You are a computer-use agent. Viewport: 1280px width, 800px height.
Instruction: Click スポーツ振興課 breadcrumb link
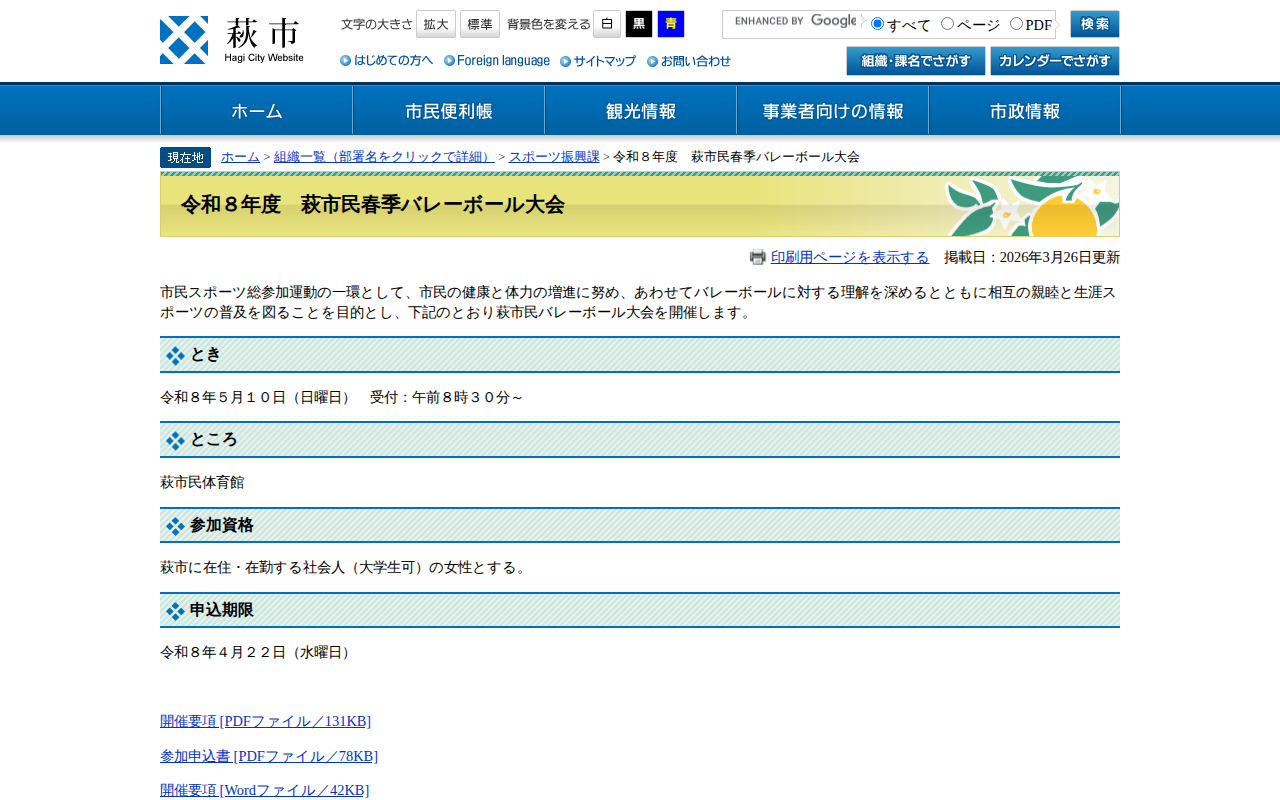click(554, 157)
